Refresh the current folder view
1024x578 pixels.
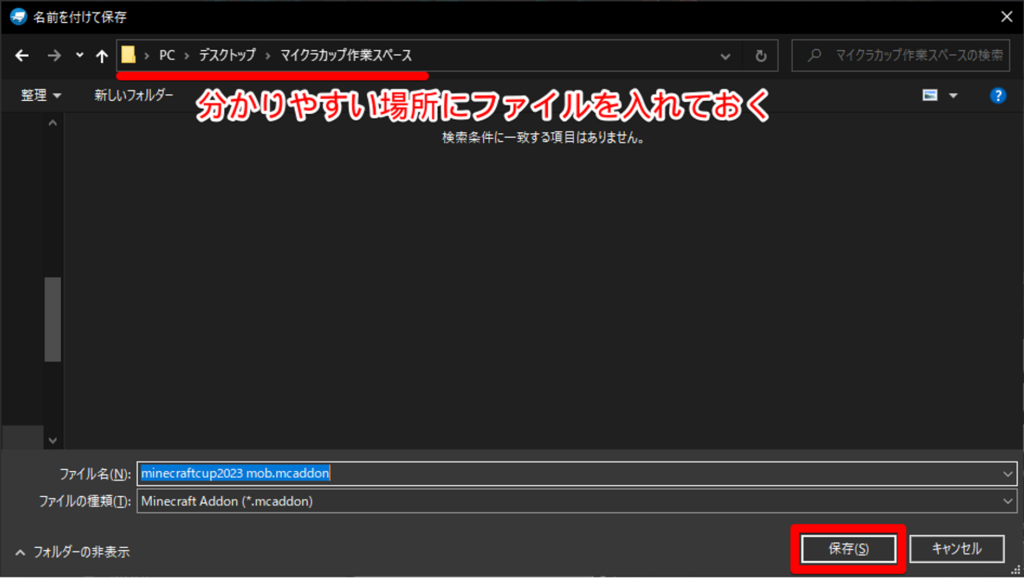tap(761, 56)
